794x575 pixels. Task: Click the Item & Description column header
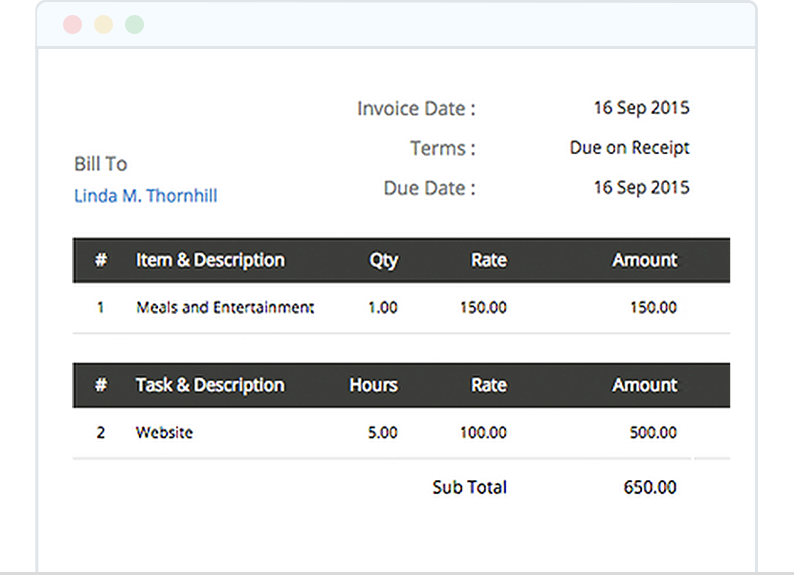(210, 260)
